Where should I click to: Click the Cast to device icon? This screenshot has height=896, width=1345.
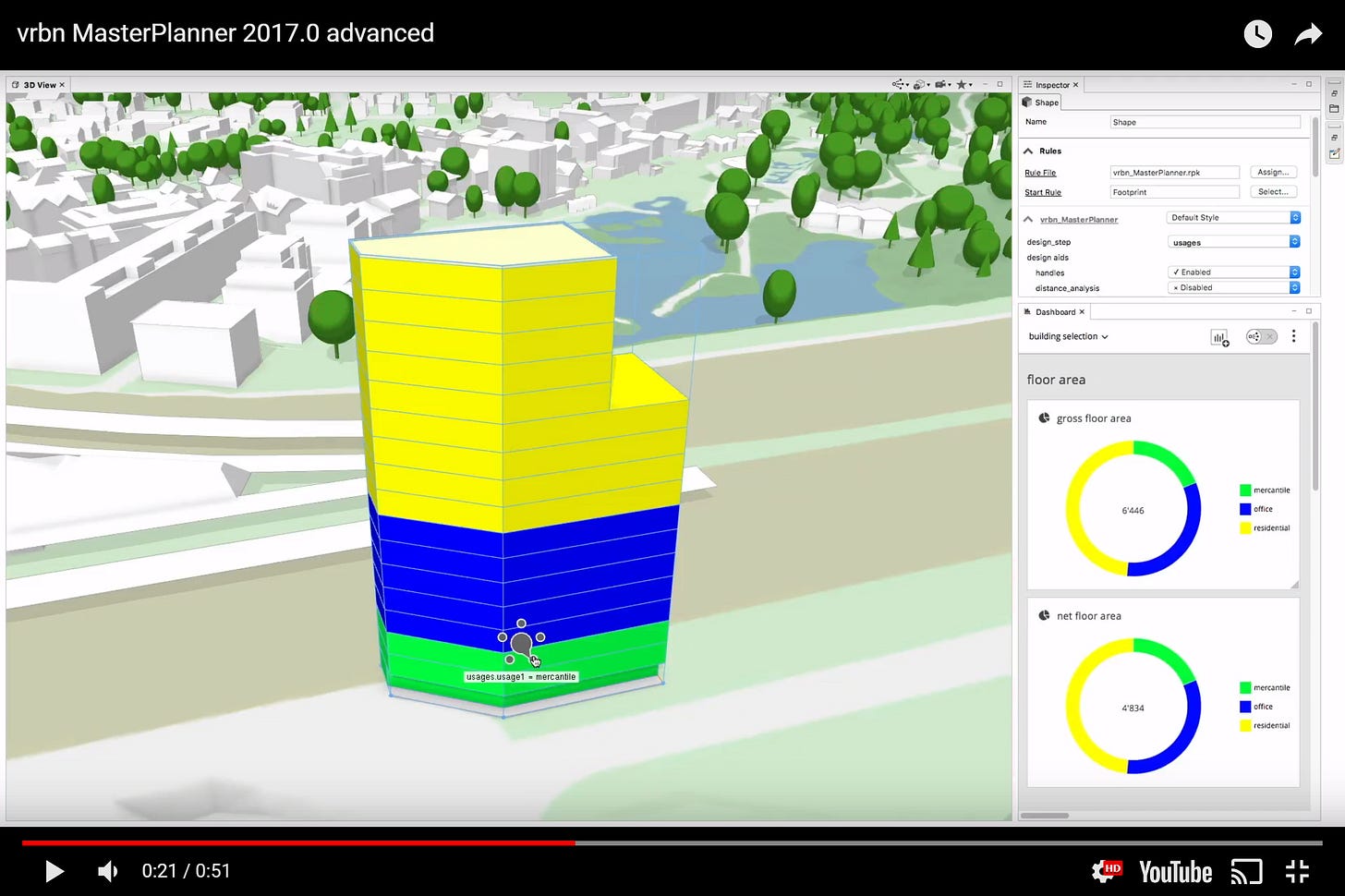(1246, 871)
